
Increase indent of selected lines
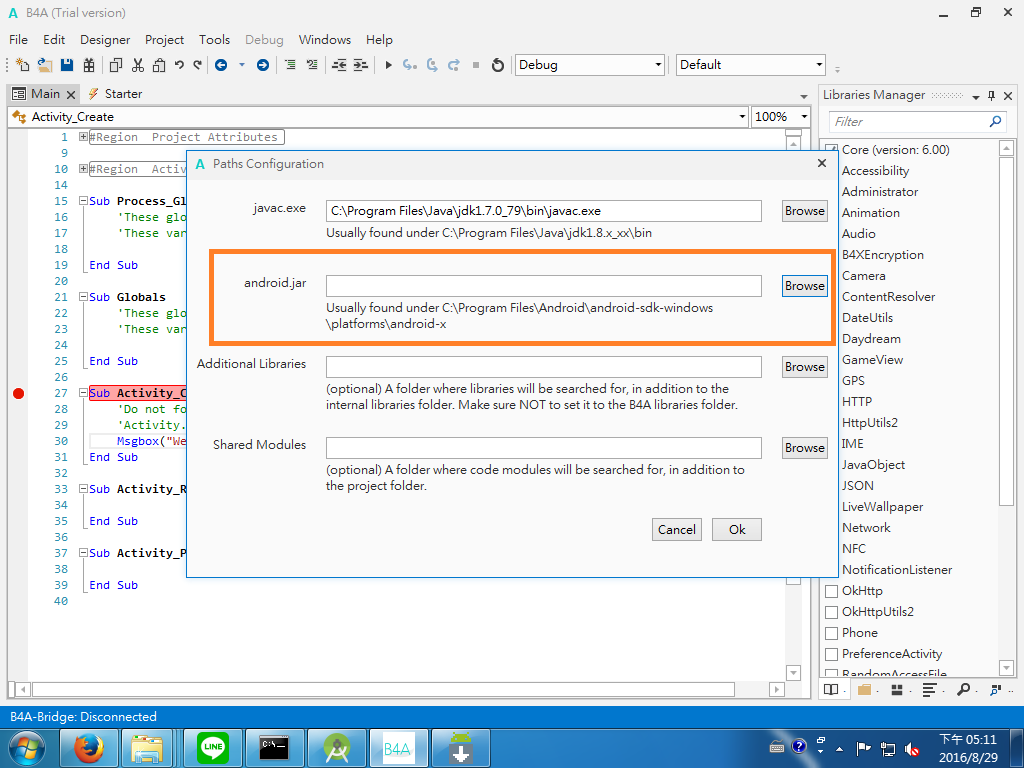pyautogui.click(x=360, y=65)
